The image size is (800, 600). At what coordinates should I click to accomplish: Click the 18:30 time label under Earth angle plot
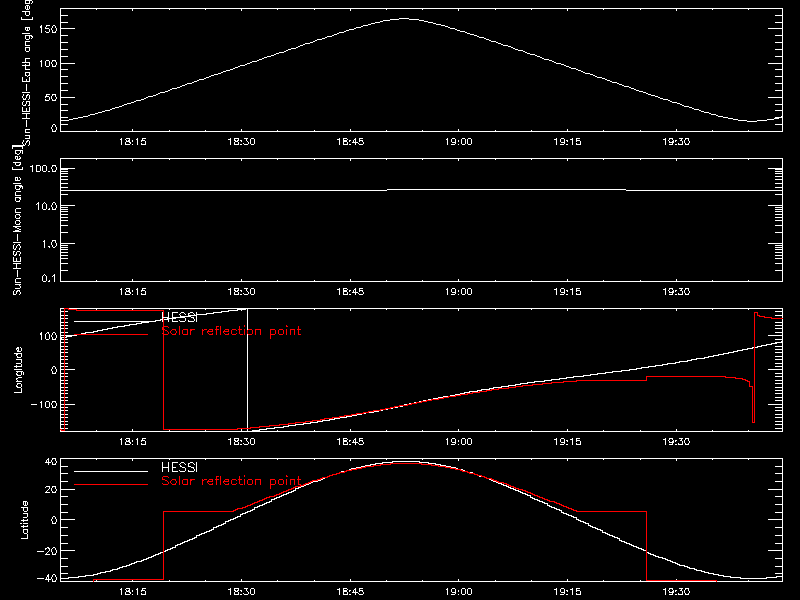(241, 142)
